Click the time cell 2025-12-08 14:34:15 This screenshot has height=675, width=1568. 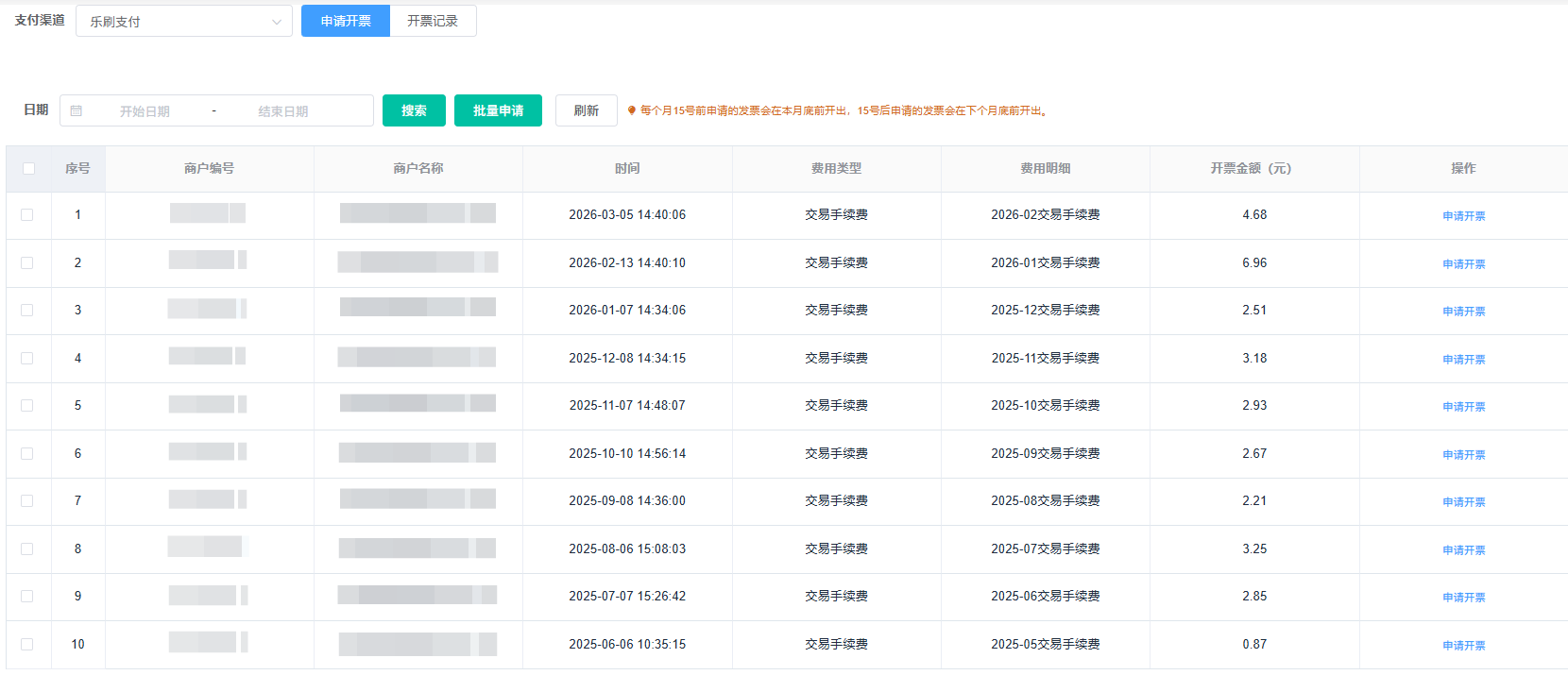[627, 358]
